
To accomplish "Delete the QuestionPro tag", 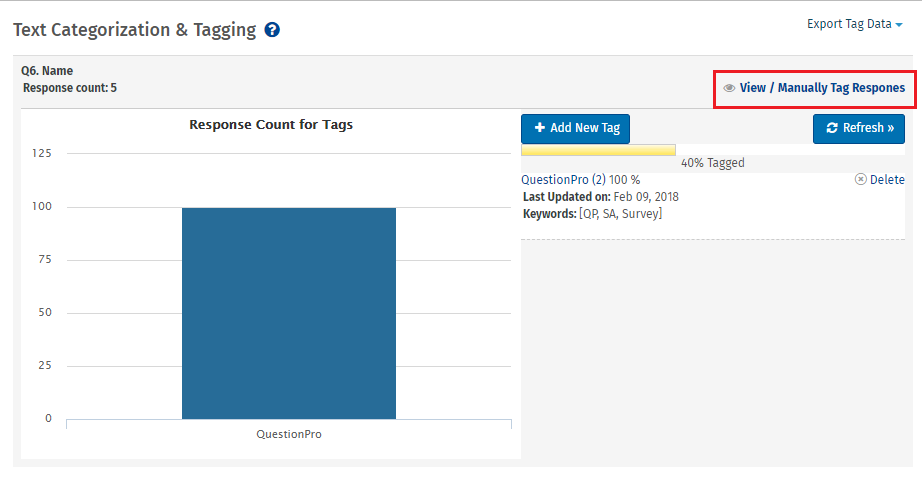I will point(886,180).
